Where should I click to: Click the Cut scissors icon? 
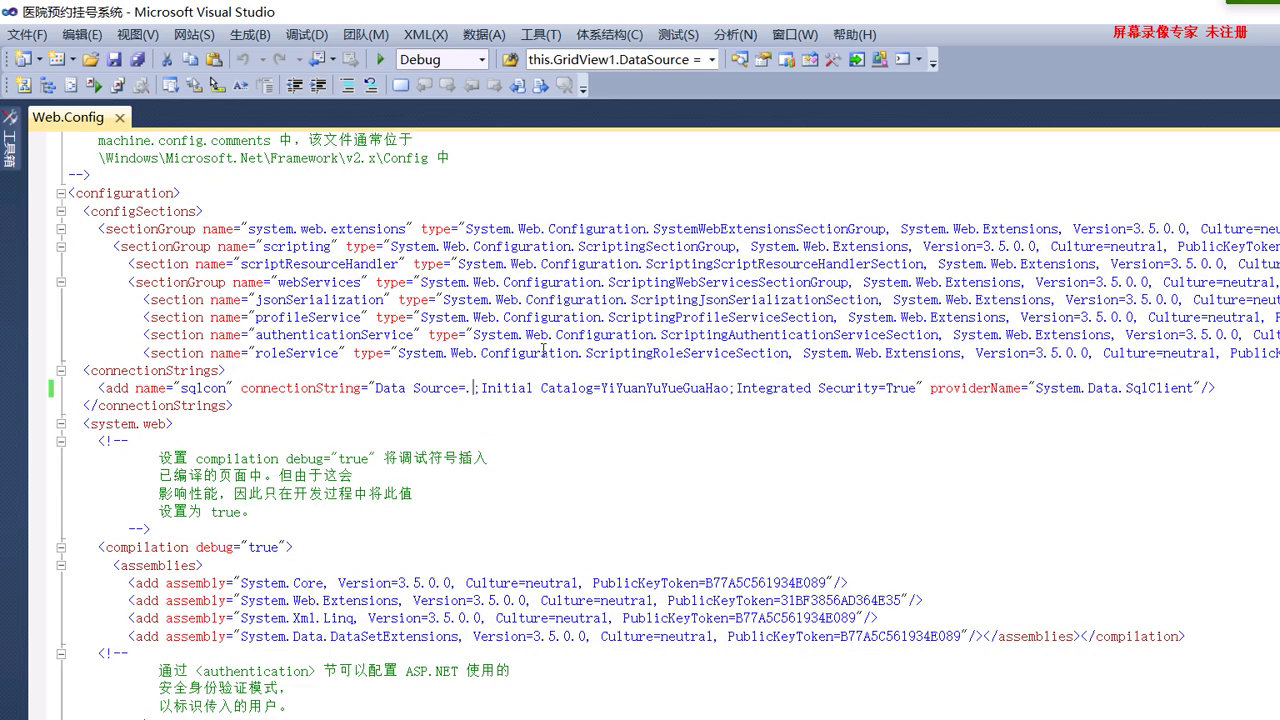coord(167,60)
